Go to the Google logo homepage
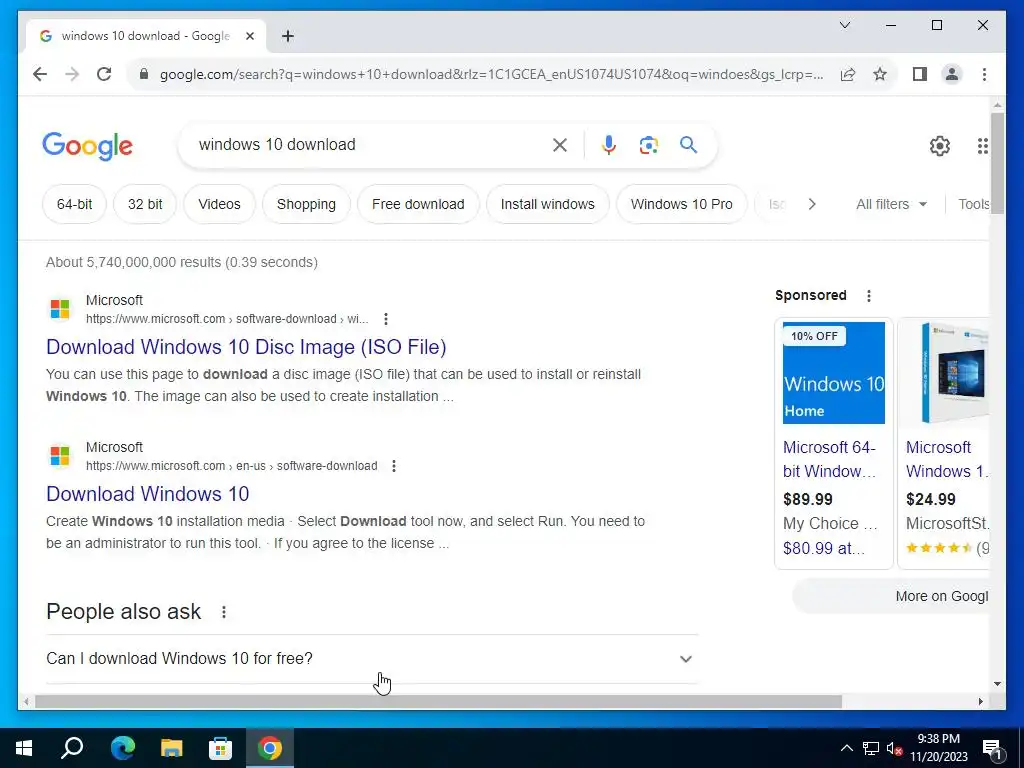Screen dimensions: 1024x768 tap(88, 146)
